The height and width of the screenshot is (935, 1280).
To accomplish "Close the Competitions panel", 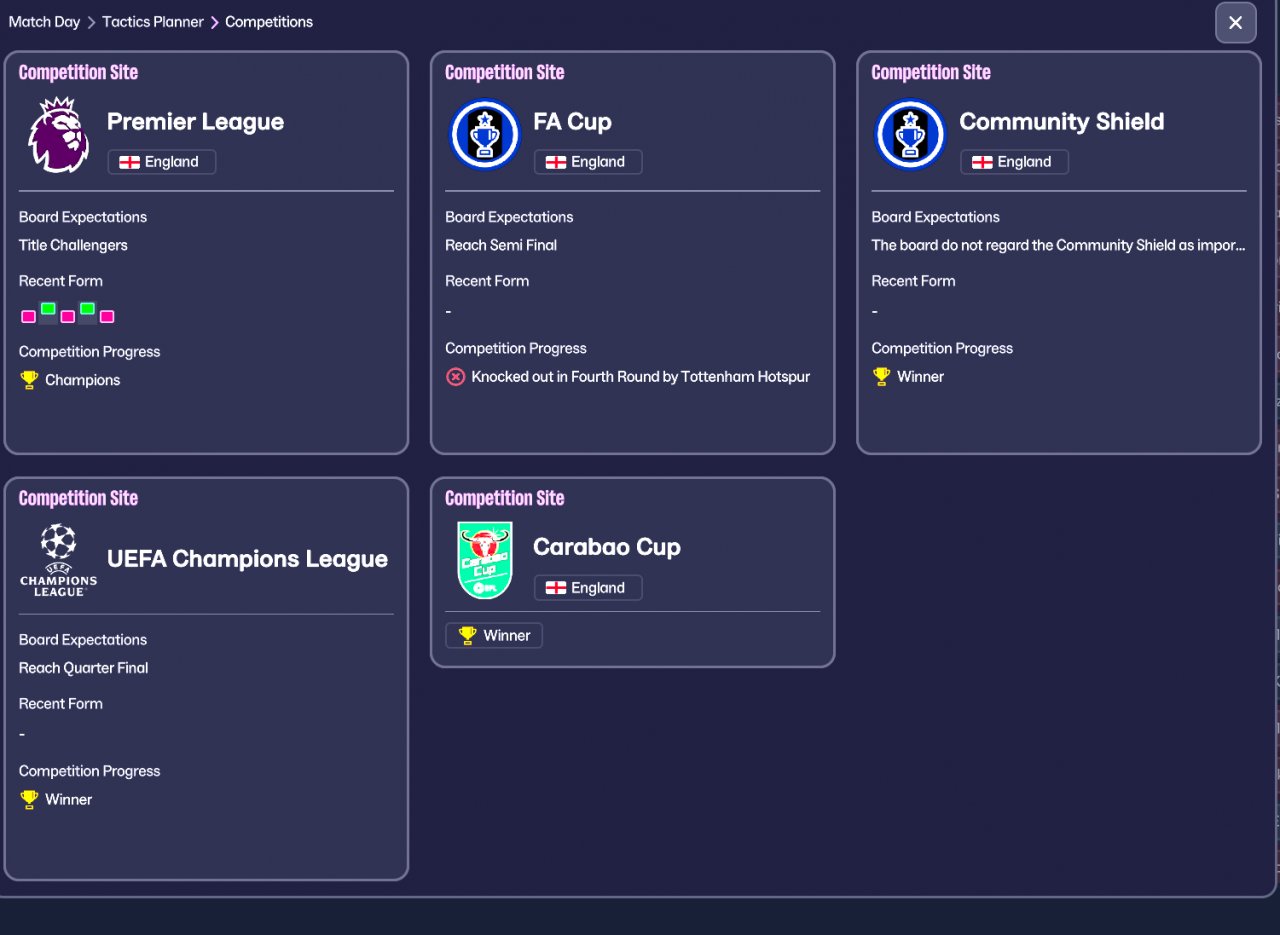I will tap(1235, 23).
